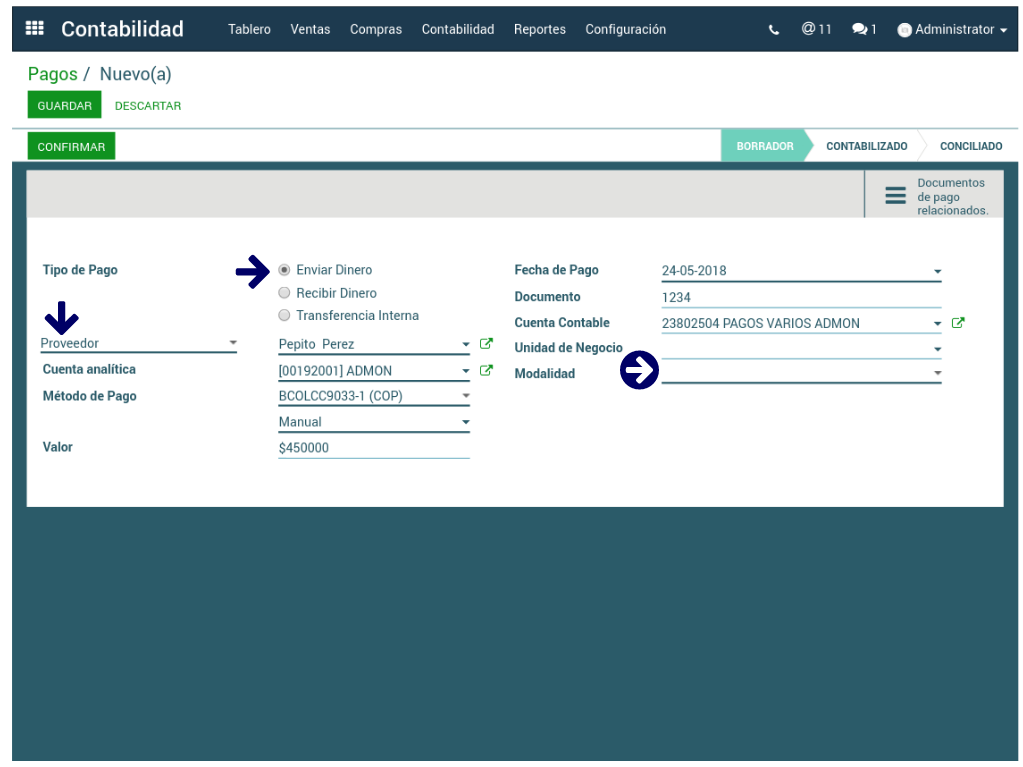Click the Valor amount input field
This screenshot has width=1023, height=767.
click(x=373, y=448)
